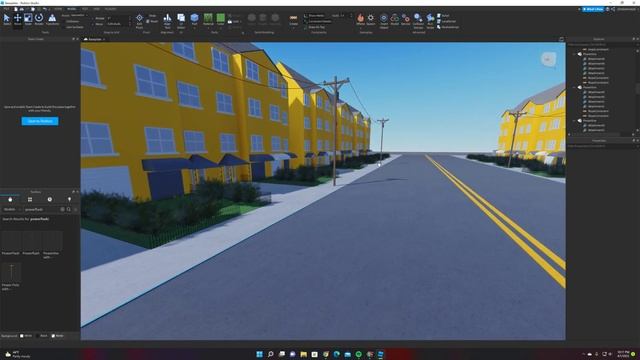Open the Toolbox Creations lightbulb icon
This screenshot has height=360, width=640.
tap(69, 200)
